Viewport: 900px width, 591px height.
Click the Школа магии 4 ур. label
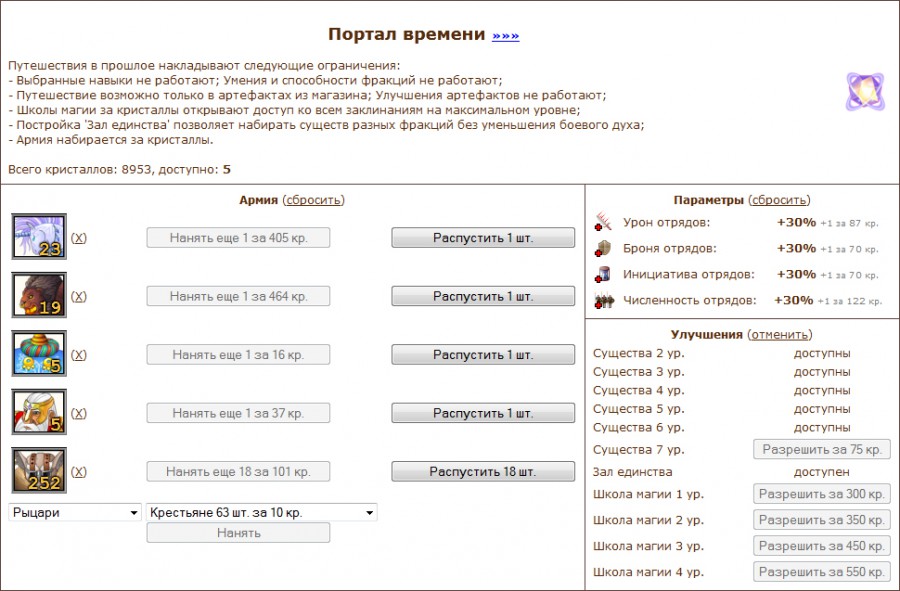(x=649, y=571)
